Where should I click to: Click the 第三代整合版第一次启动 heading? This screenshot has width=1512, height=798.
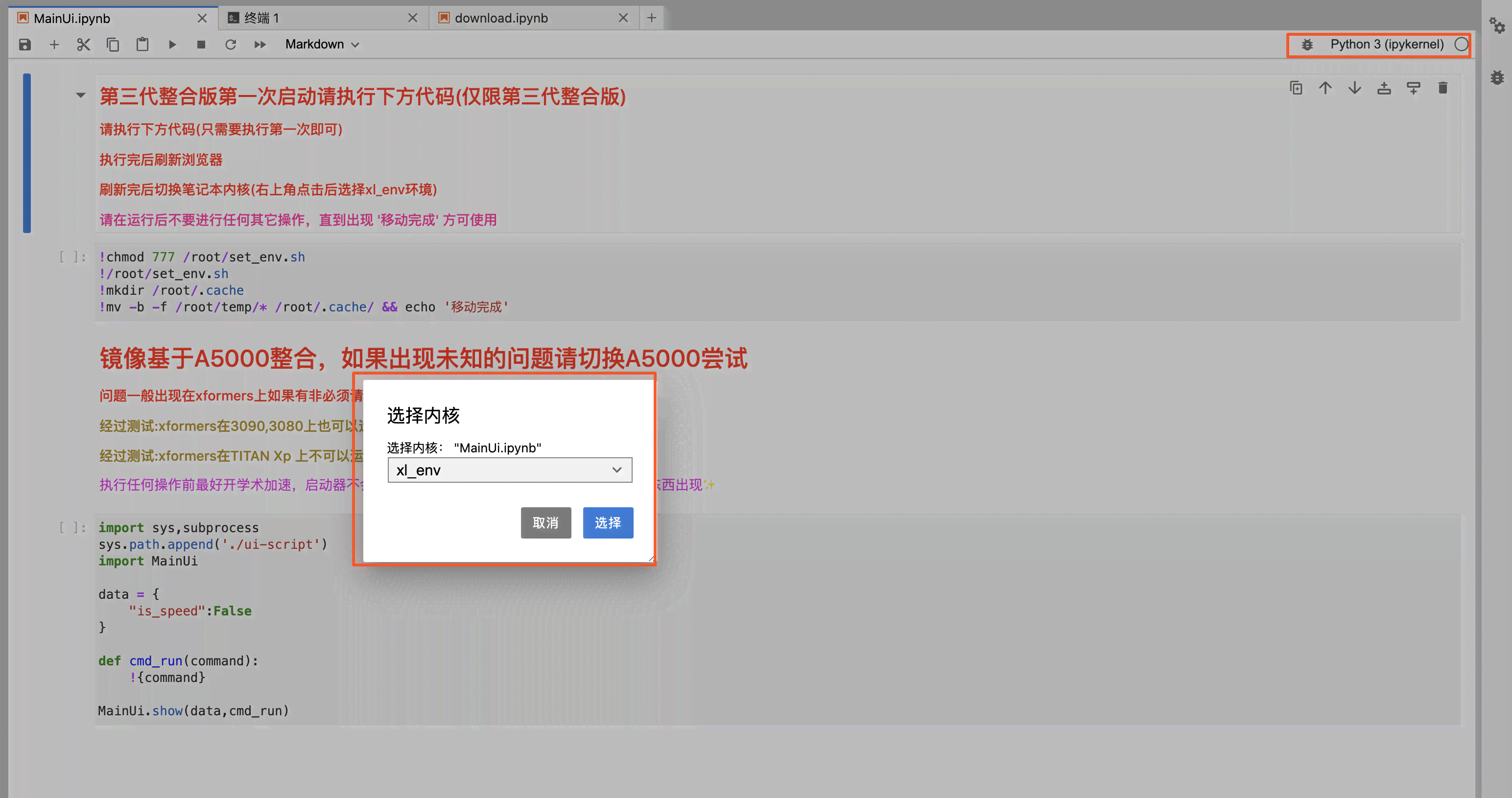363,96
